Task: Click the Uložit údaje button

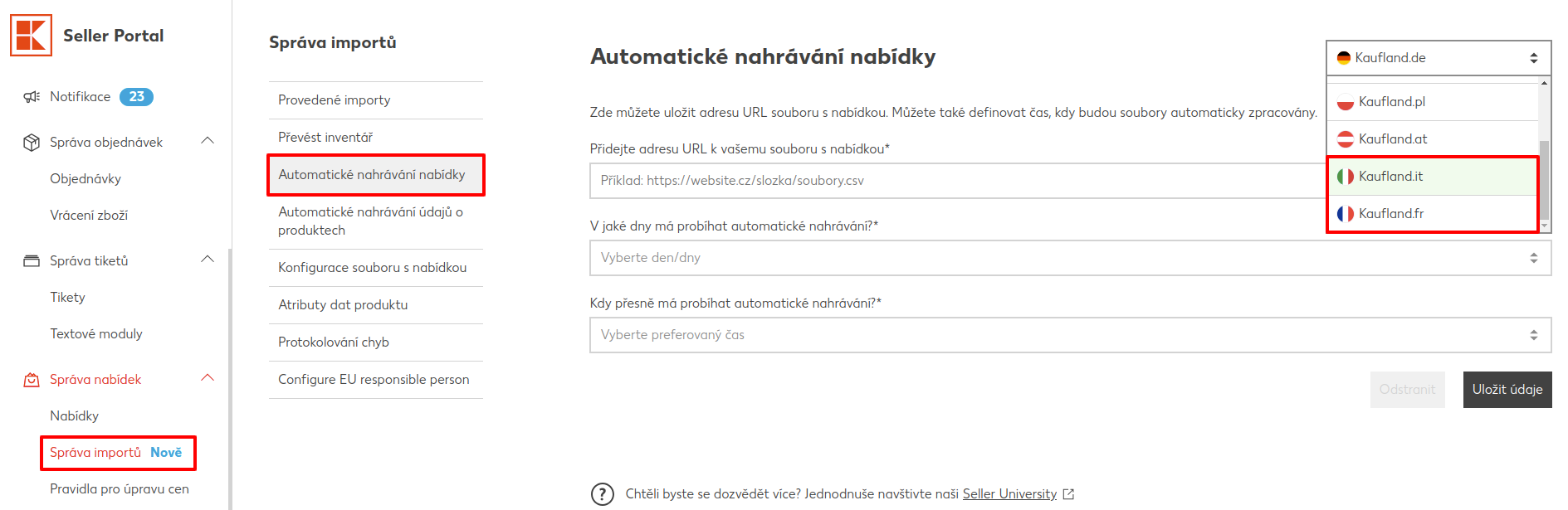Action: pos(1507,390)
